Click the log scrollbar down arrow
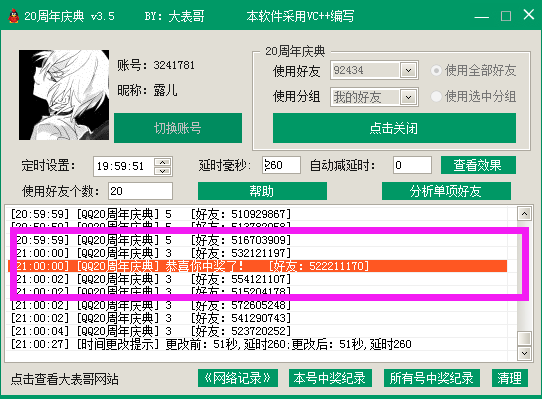The image size is (542, 399). 524,353
